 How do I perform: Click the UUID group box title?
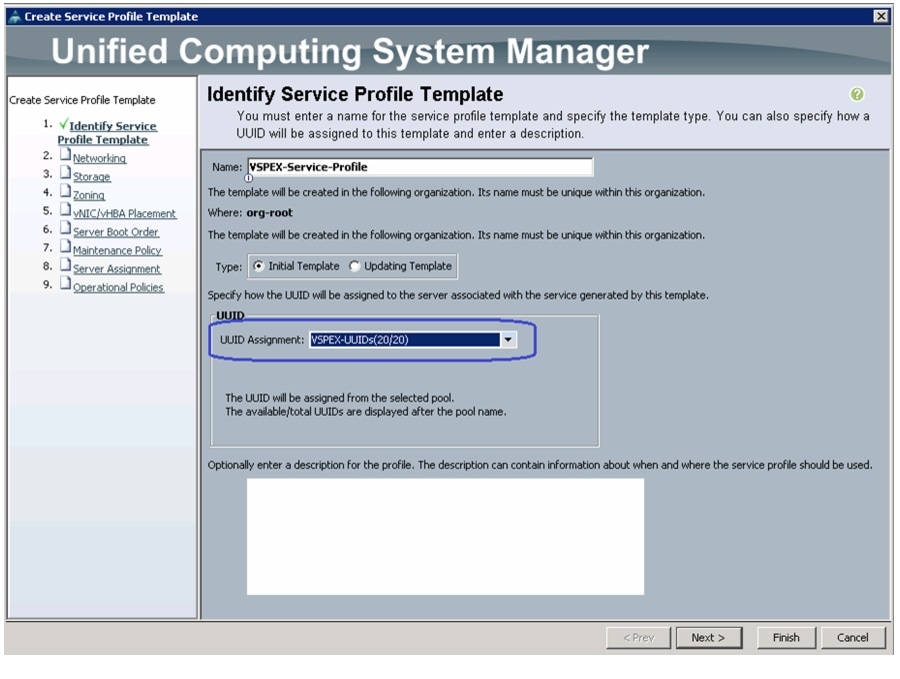(230, 315)
